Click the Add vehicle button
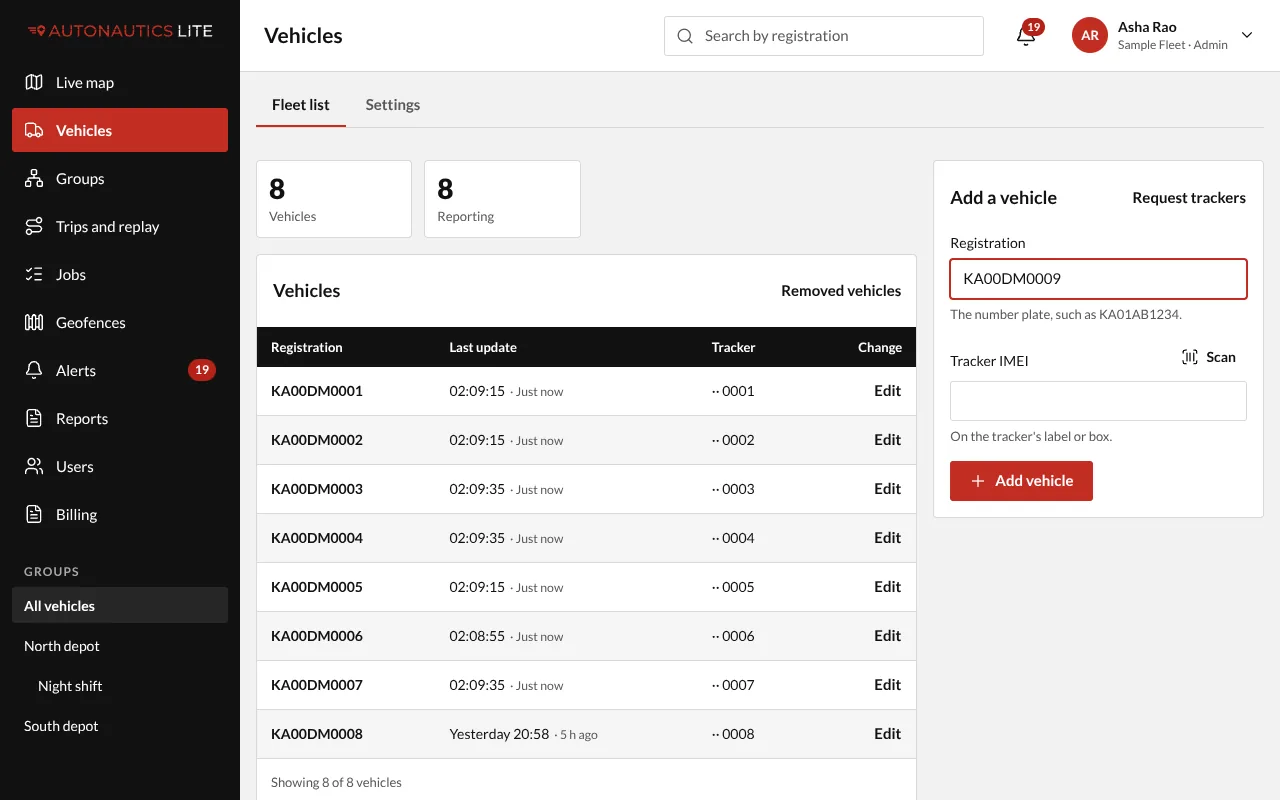The width and height of the screenshot is (1280, 800). (1021, 481)
